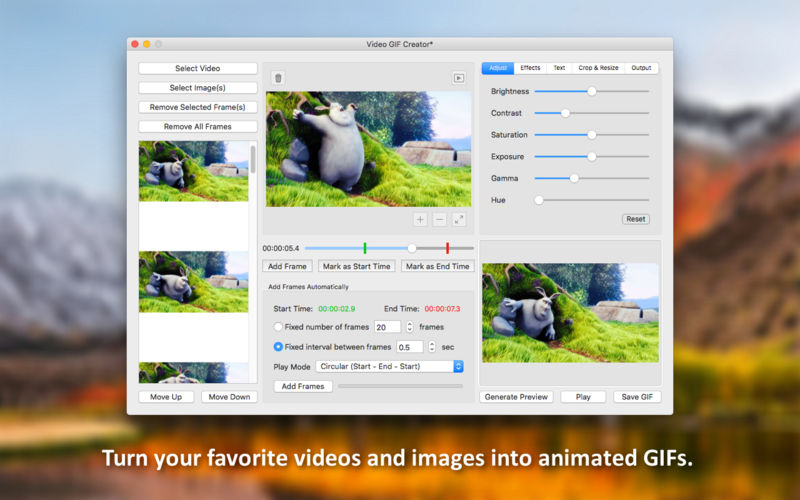Select Fixed number of frames option
Viewport: 800px width, 500px height.
click(278, 327)
